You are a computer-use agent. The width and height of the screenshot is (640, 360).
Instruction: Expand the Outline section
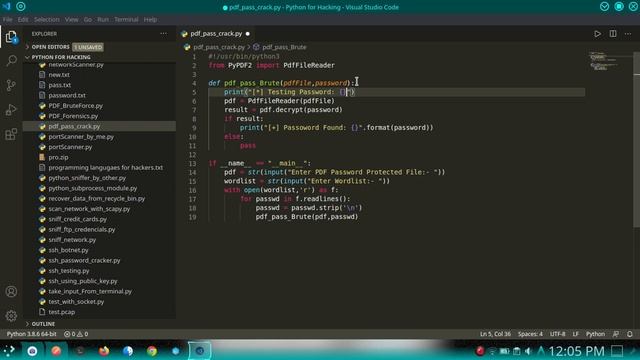click(43, 324)
